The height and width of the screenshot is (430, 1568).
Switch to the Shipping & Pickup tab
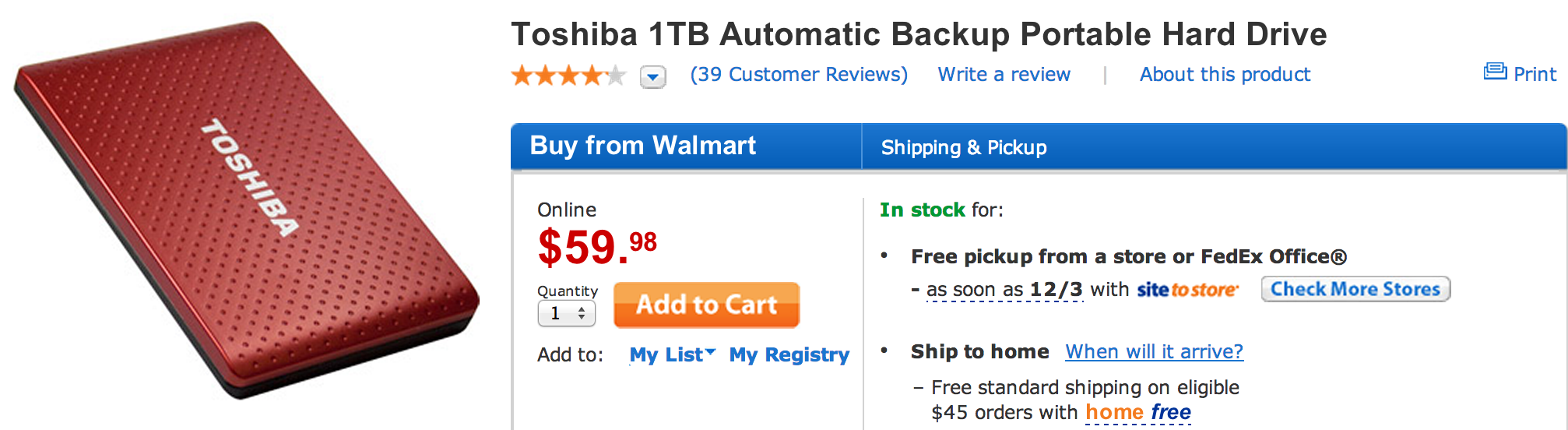tap(963, 147)
